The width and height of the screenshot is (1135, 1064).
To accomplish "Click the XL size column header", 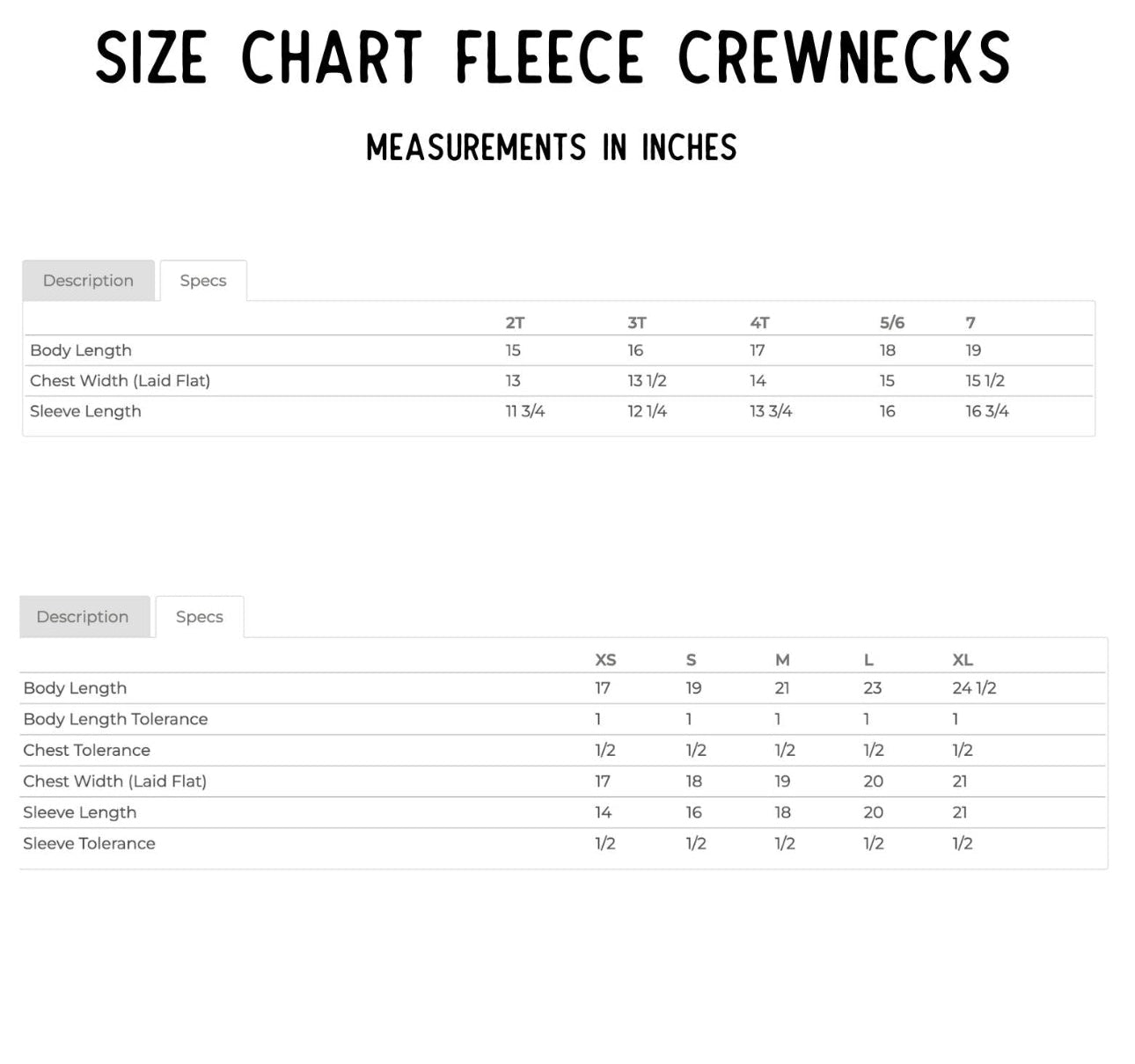I will click(963, 660).
